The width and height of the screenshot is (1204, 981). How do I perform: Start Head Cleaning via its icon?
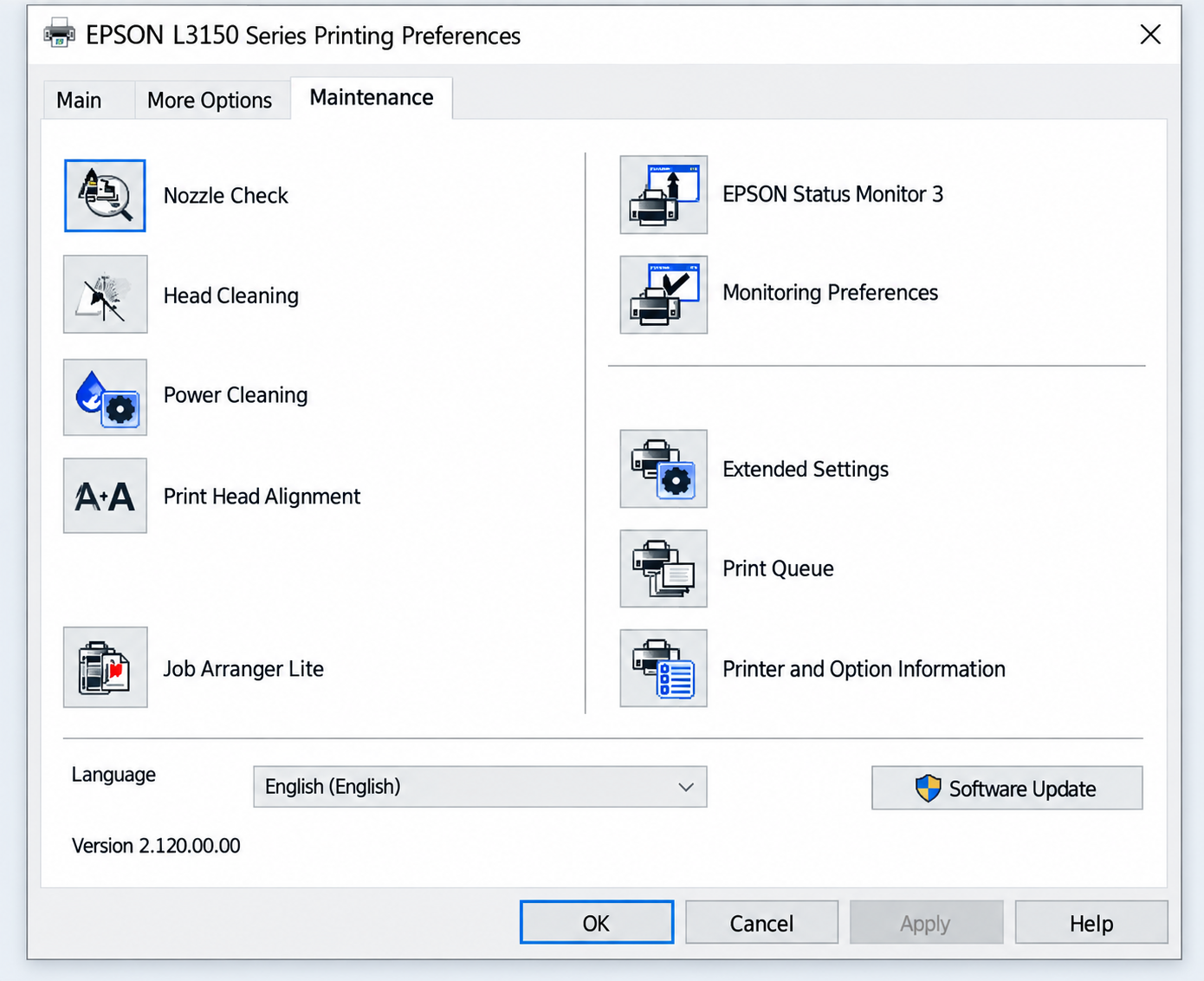click(105, 295)
